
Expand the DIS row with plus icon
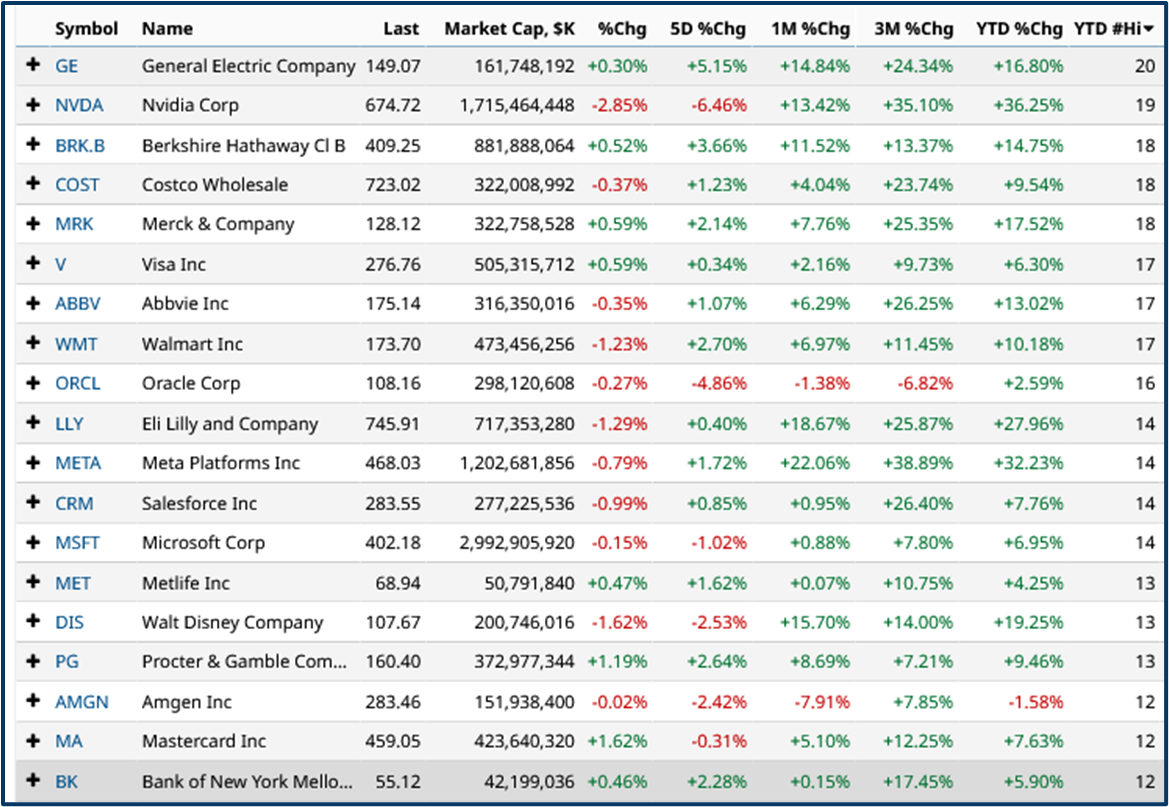click(x=33, y=622)
